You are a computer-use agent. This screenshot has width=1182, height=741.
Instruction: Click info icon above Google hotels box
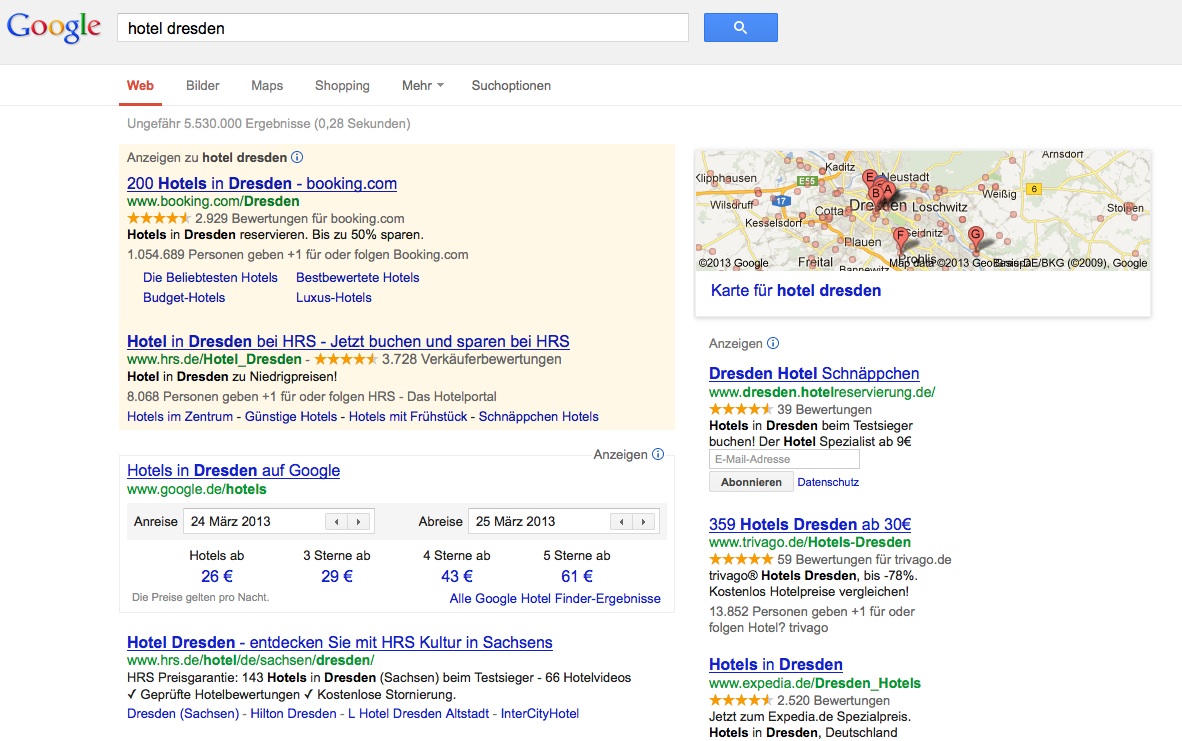point(658,454)
